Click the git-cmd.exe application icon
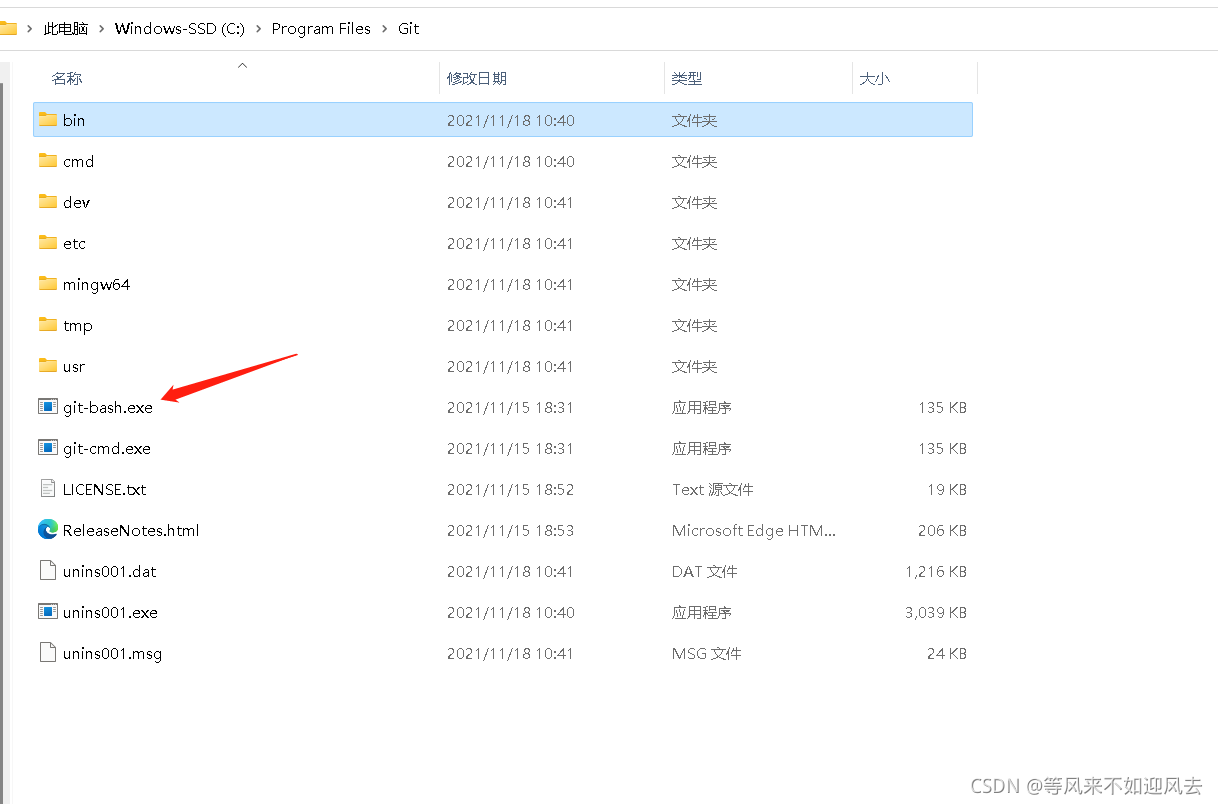1218x804 pixels. [48, 447]
